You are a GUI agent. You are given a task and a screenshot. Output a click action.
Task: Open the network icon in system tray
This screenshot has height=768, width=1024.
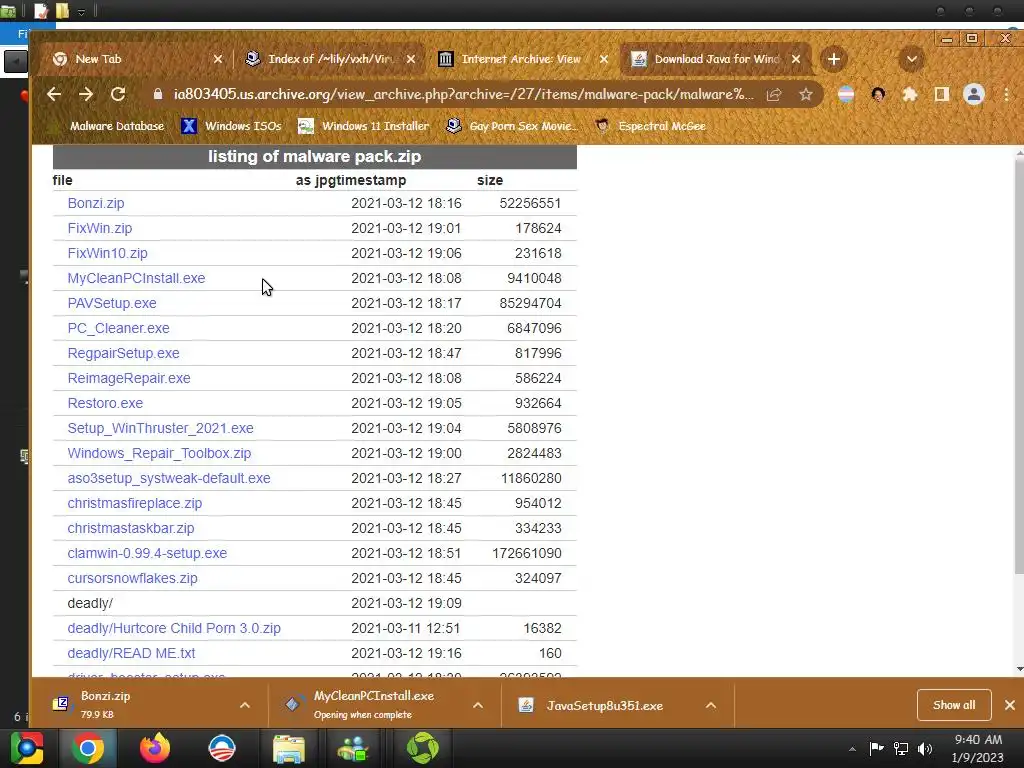pyautogui.click(x=901, y=749)
